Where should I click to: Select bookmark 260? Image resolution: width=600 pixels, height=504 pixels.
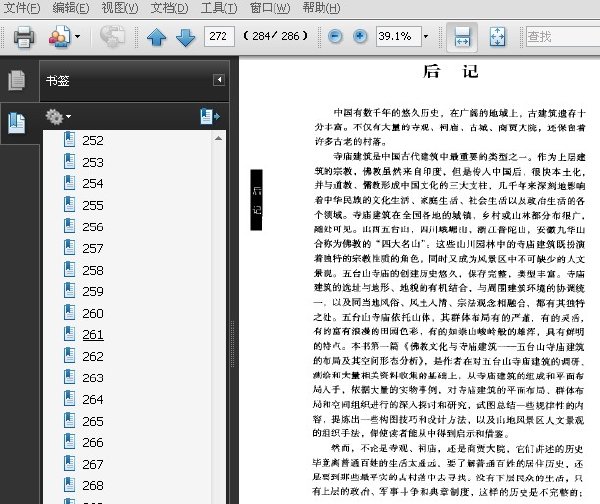click(x=93, y=313)
